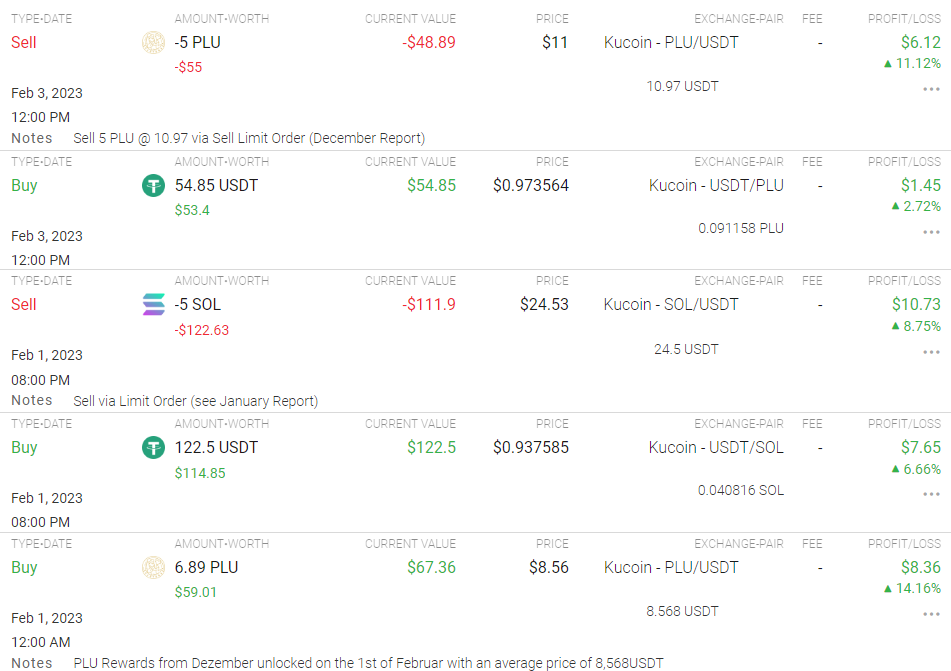The height and width of the screenshot is (671, 951).
Task: Click the PLU Rewards note text
Action: (x=368, y=663)
